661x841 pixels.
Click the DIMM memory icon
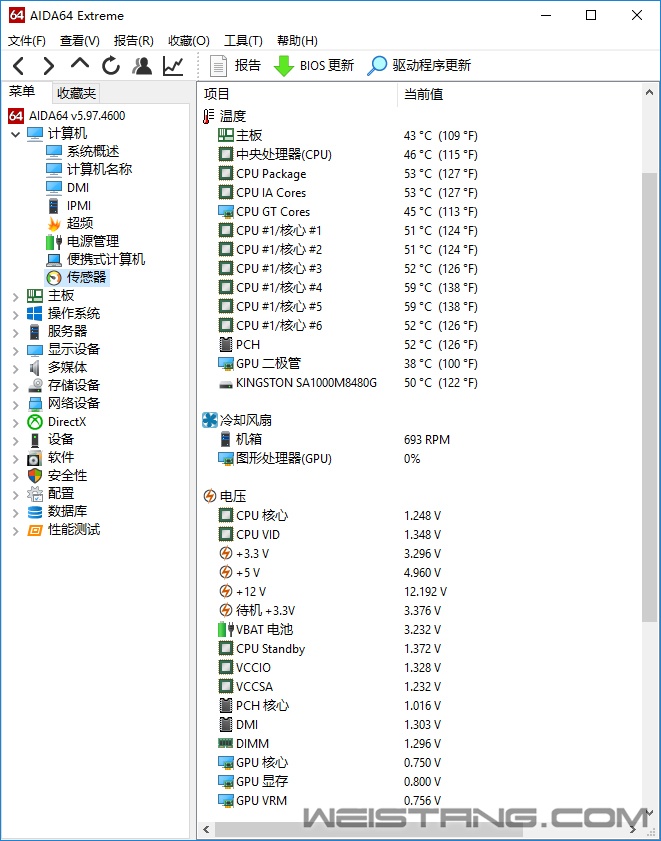tap(225, 743)
